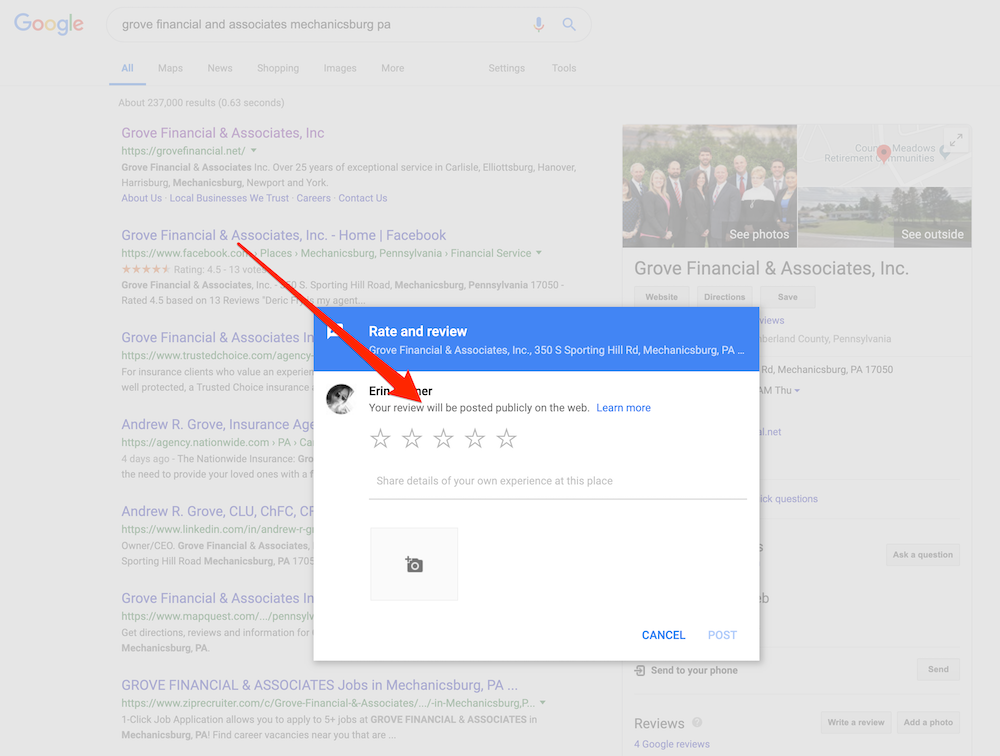Click the search magnifier icon
The height and width of the screenshot is (756, 1000).
[569, 24]
